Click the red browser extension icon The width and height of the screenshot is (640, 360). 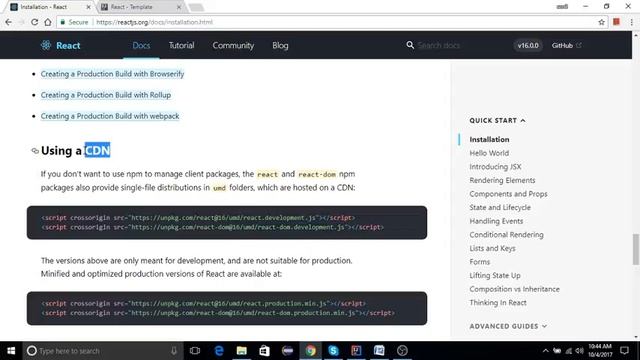pos(616,22)
